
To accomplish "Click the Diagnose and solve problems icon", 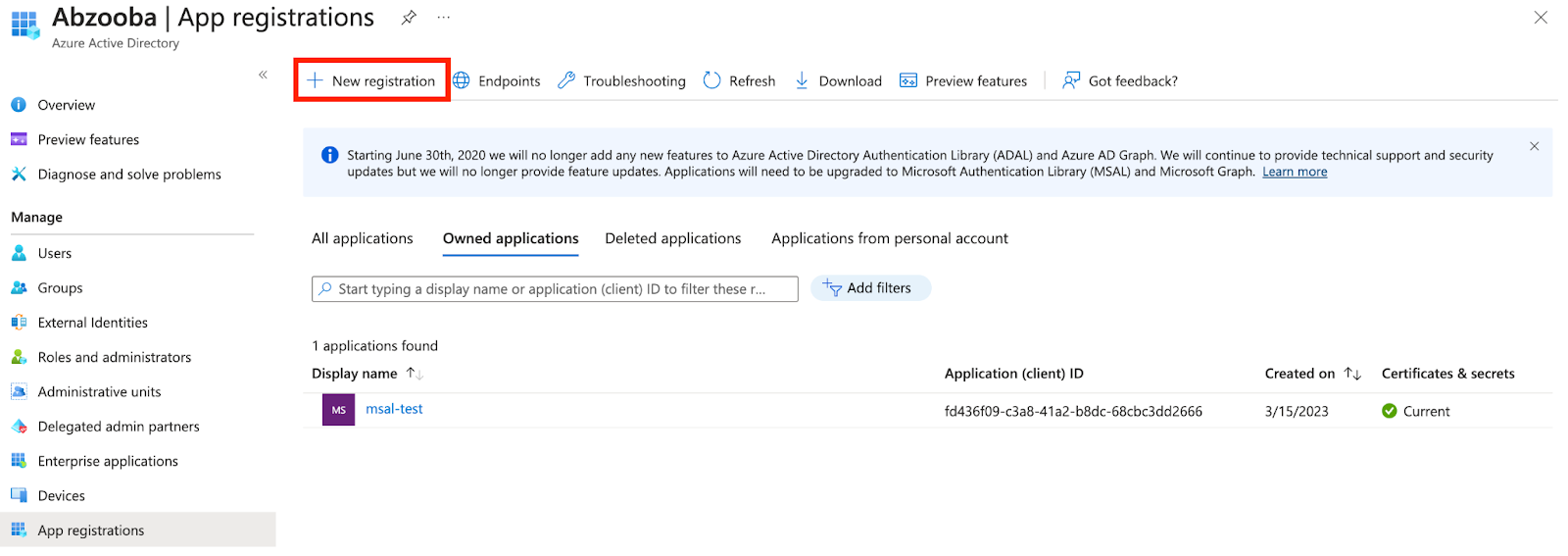I will 19,174.
